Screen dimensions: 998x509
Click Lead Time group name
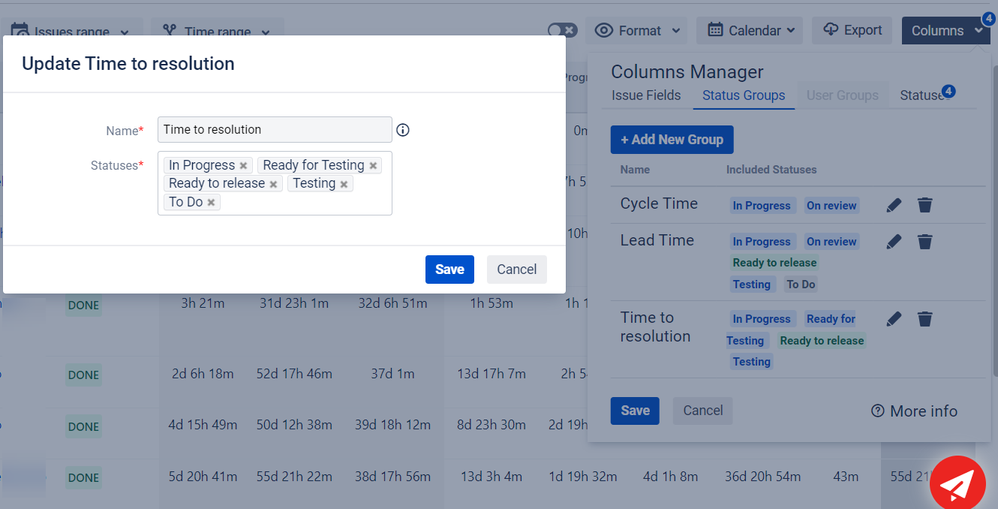pos(657,240)
